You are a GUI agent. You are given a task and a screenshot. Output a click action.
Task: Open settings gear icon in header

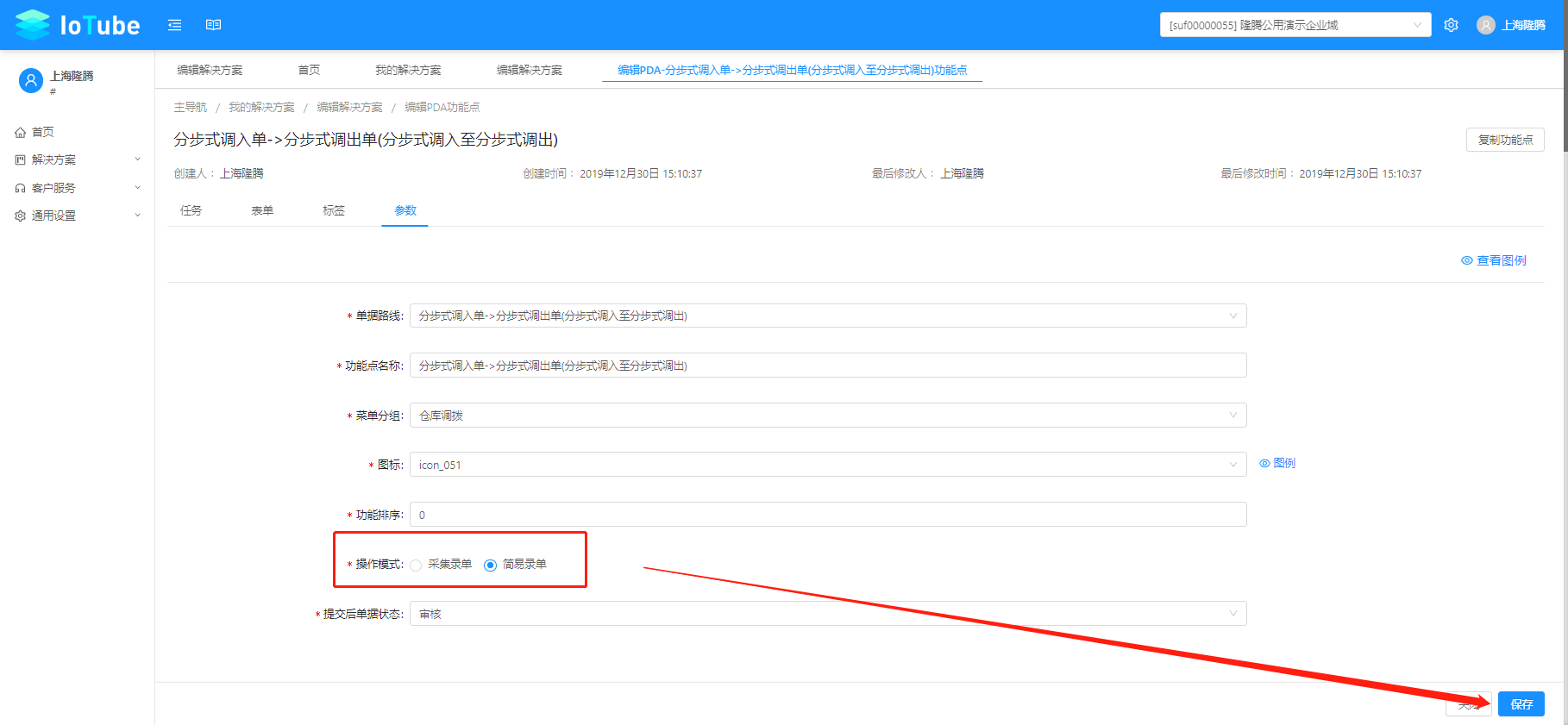(x=1452, y=25)
